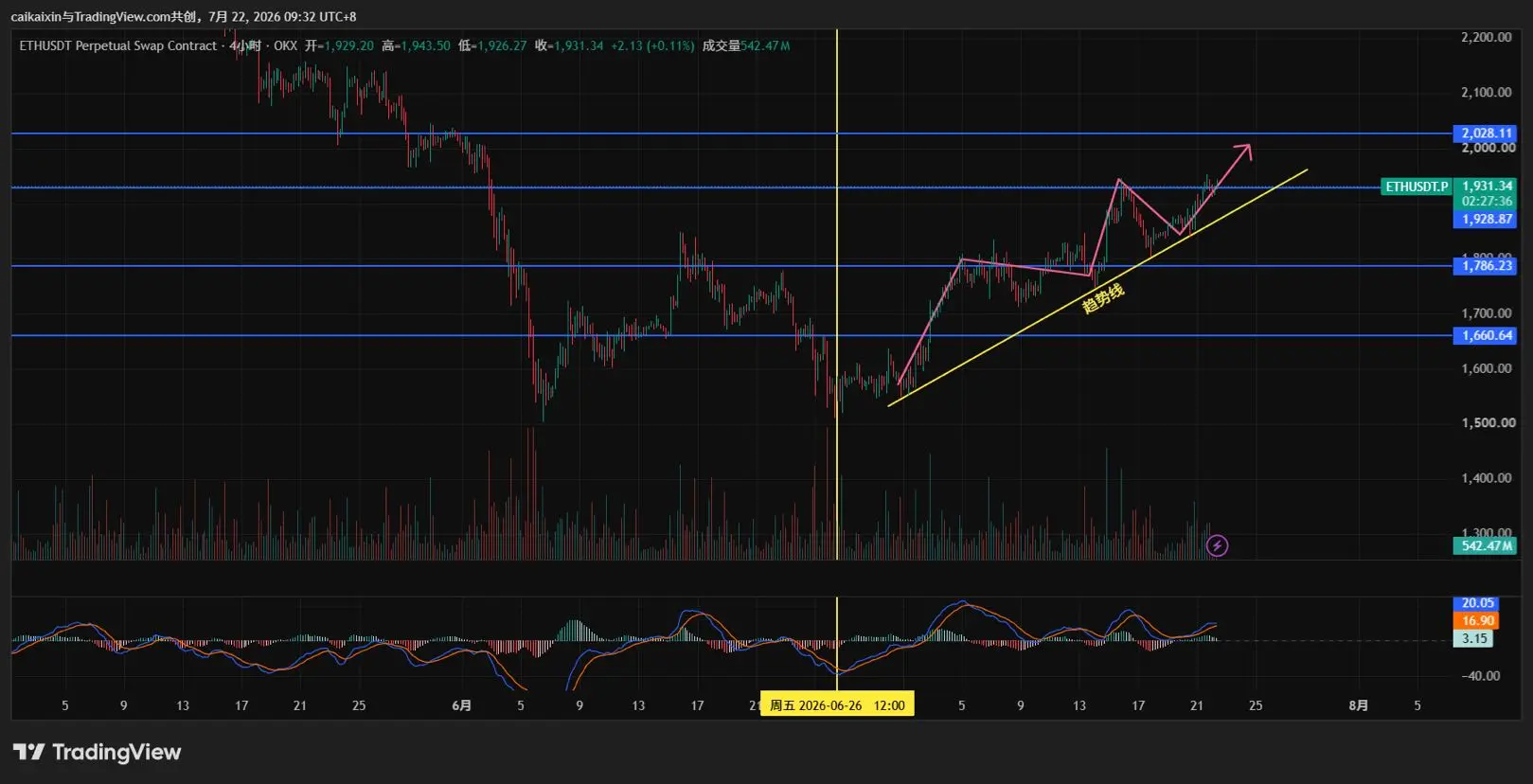Screen dimensions: 1533x784
Task: Click the ETHUSDT Perpetual Swap Contract title
Action: point(117,45)
